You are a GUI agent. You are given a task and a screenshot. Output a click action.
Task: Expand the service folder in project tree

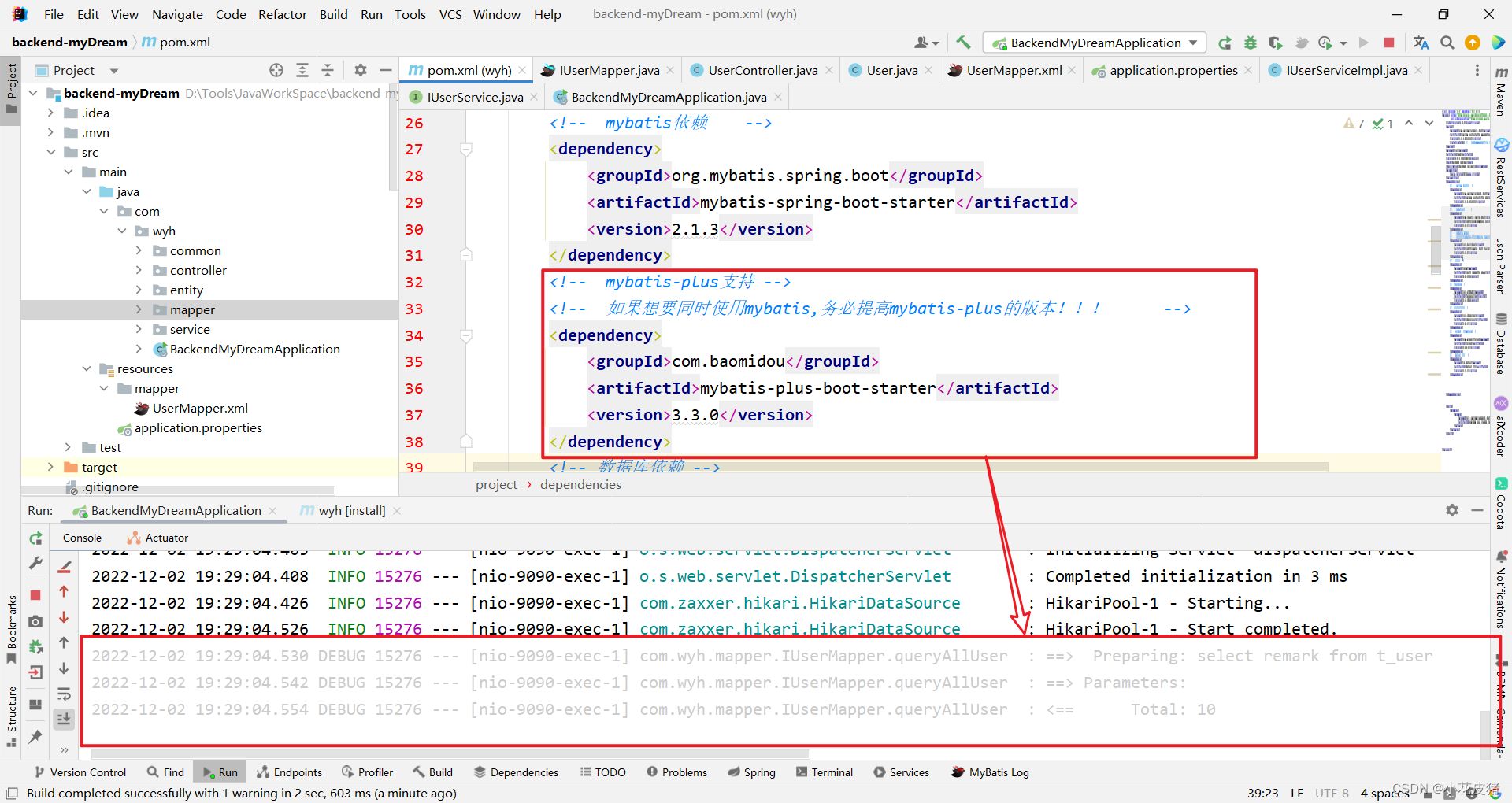139,329
